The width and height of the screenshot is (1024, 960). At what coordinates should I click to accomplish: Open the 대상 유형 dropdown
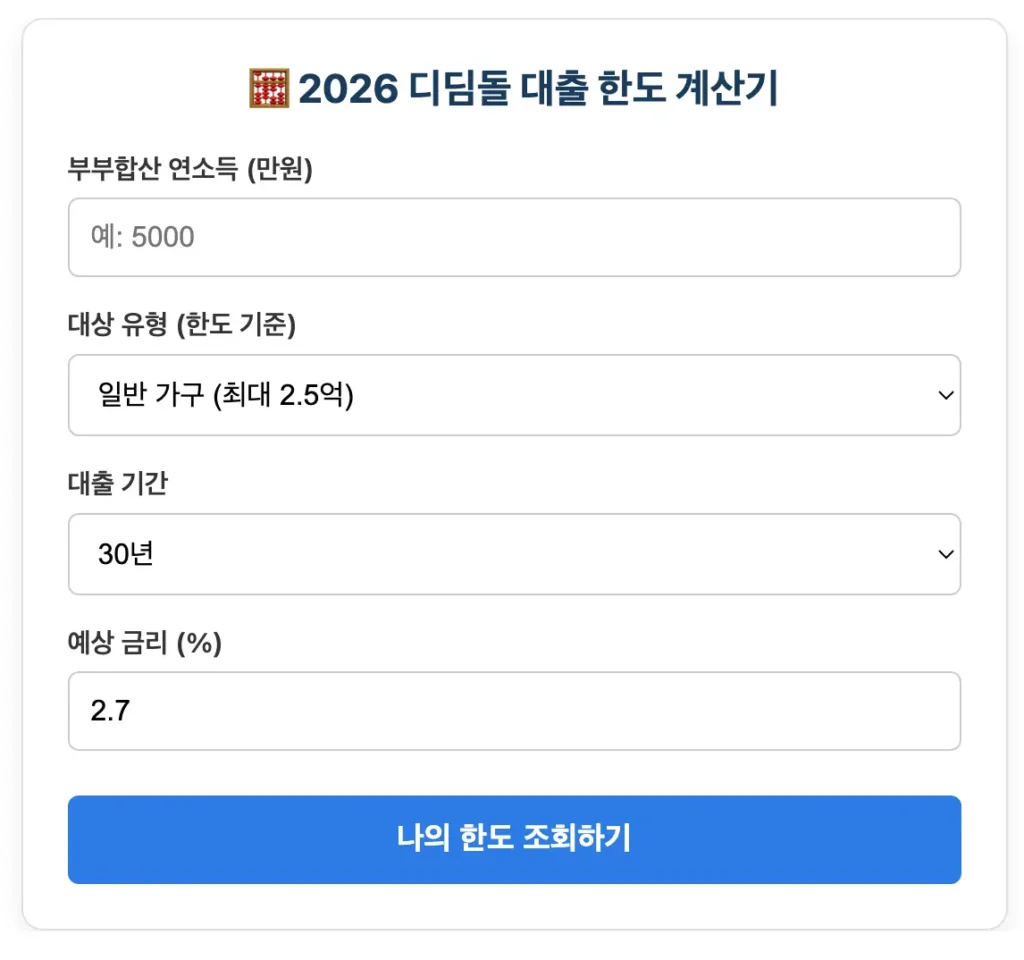click(x=514, y=395)
